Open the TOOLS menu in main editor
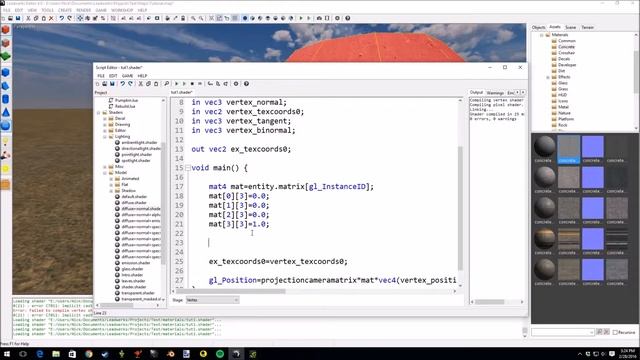640x360 pixels. tap(47, 10)
